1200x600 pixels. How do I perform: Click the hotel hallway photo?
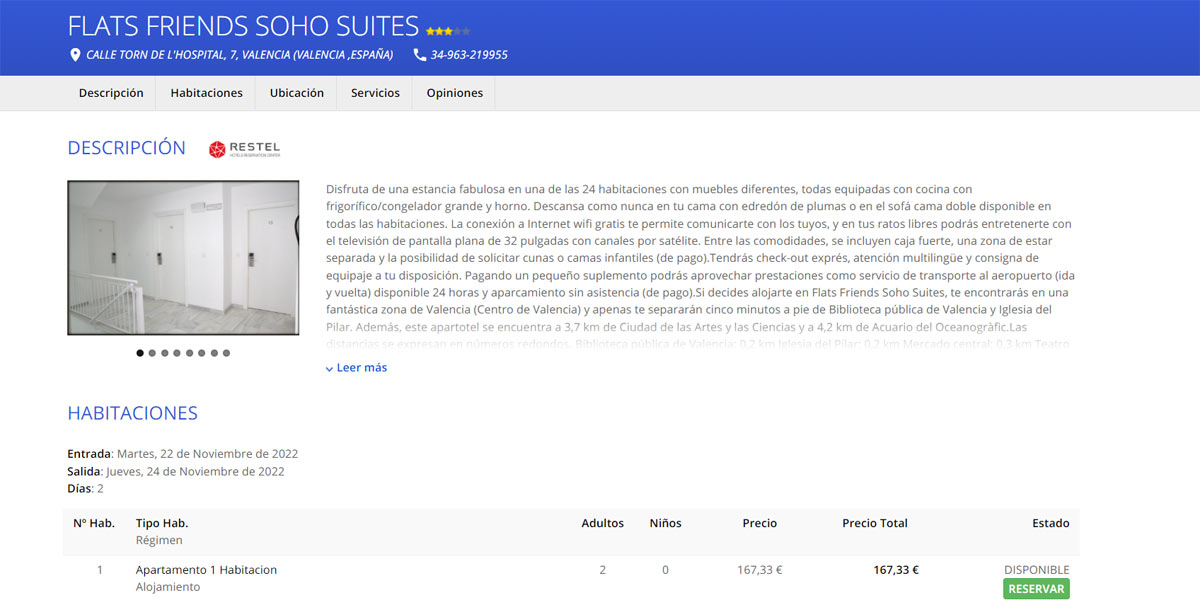point(183,258)
